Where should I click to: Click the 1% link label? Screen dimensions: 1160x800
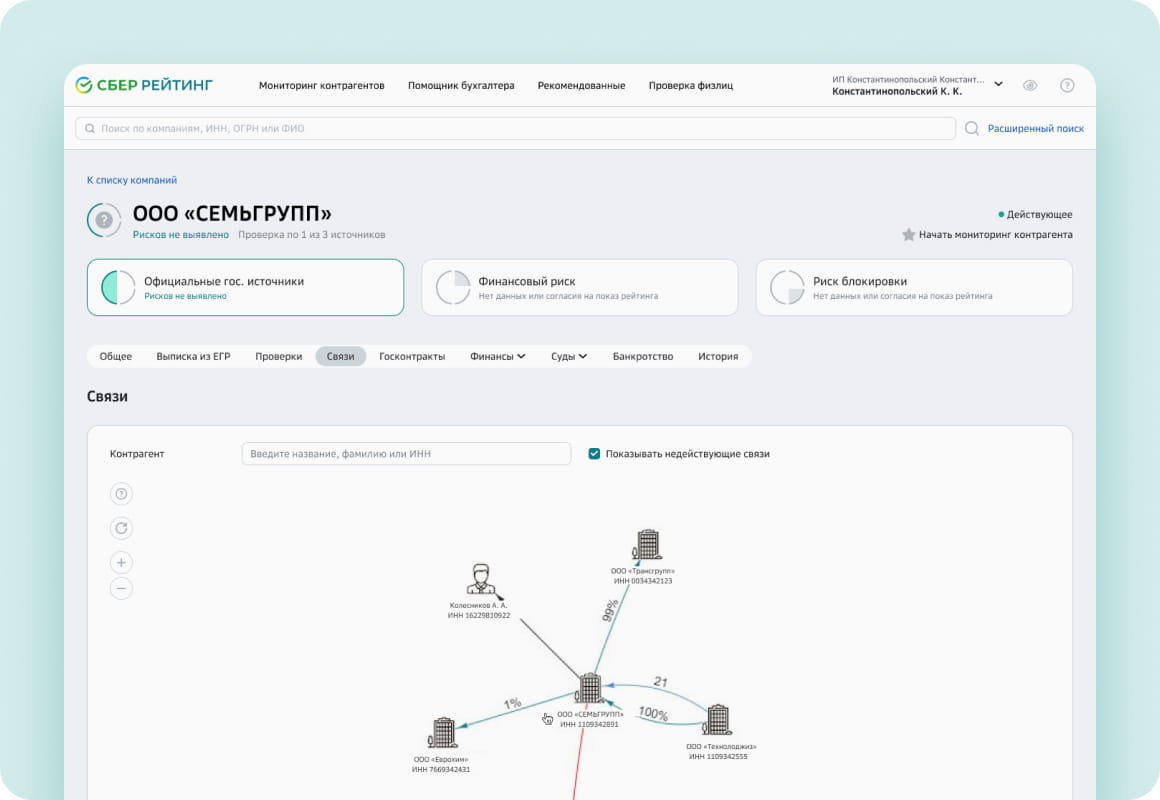tap(513, 703)
